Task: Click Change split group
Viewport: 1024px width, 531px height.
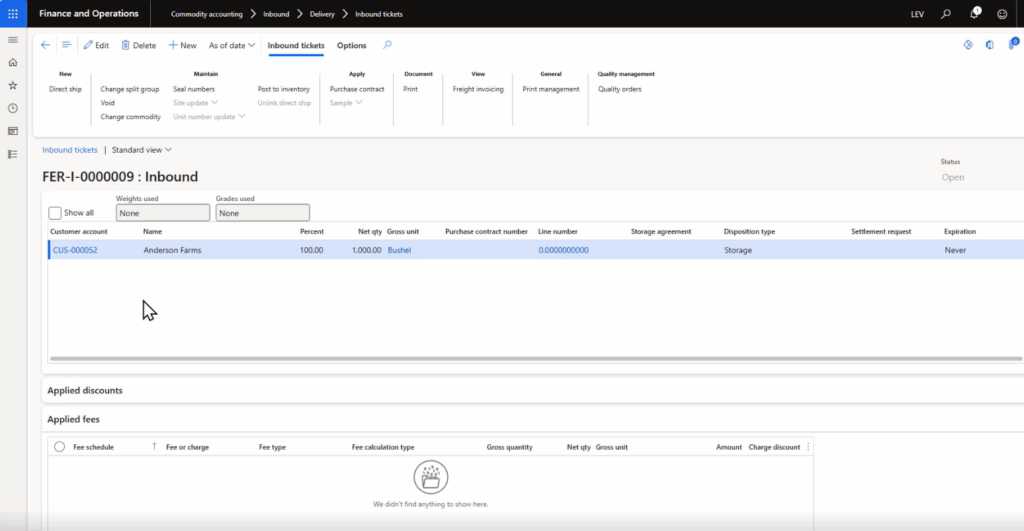Action: click(130, 89)
